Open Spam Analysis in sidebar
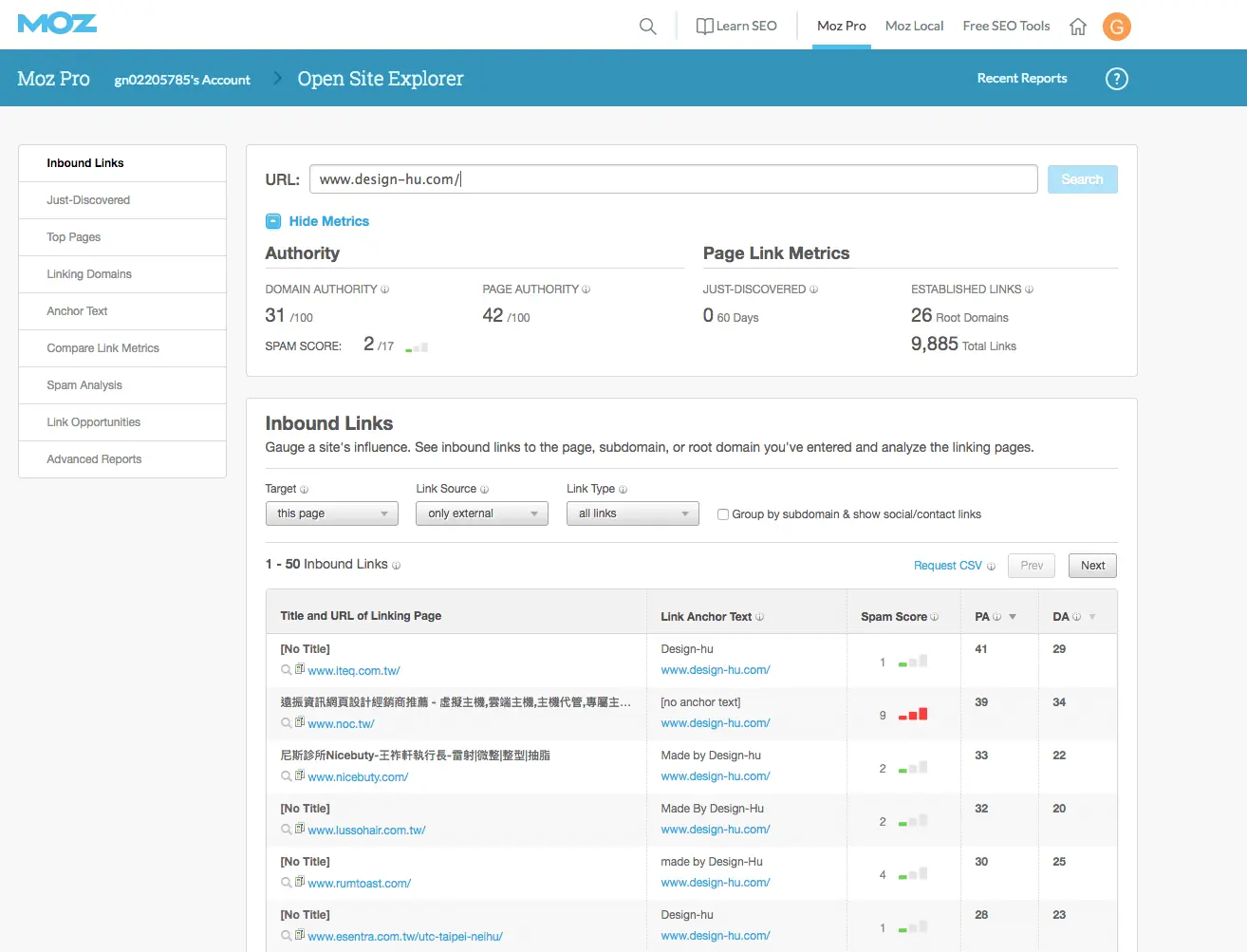This screenshot has width=1247, height=952. pyautogui.click(x=122, y=385)
